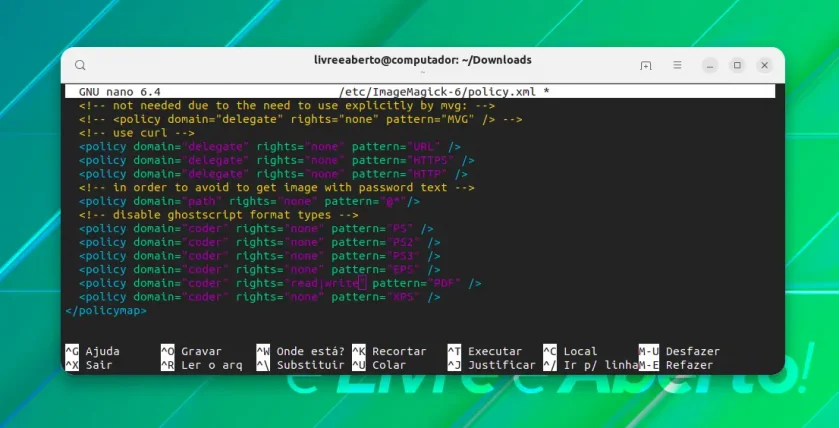840x428 pixels.
Task: Click the commented MVG policy line
Action: coord(301,119)
